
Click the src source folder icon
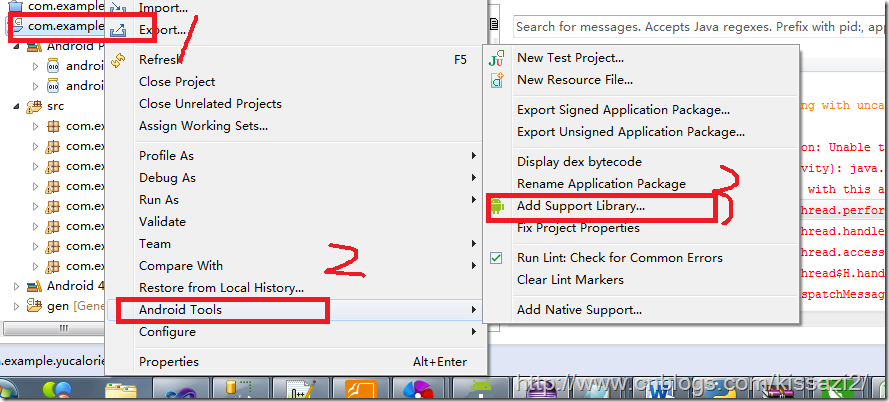pyautogui.click(x=34, y=106)
